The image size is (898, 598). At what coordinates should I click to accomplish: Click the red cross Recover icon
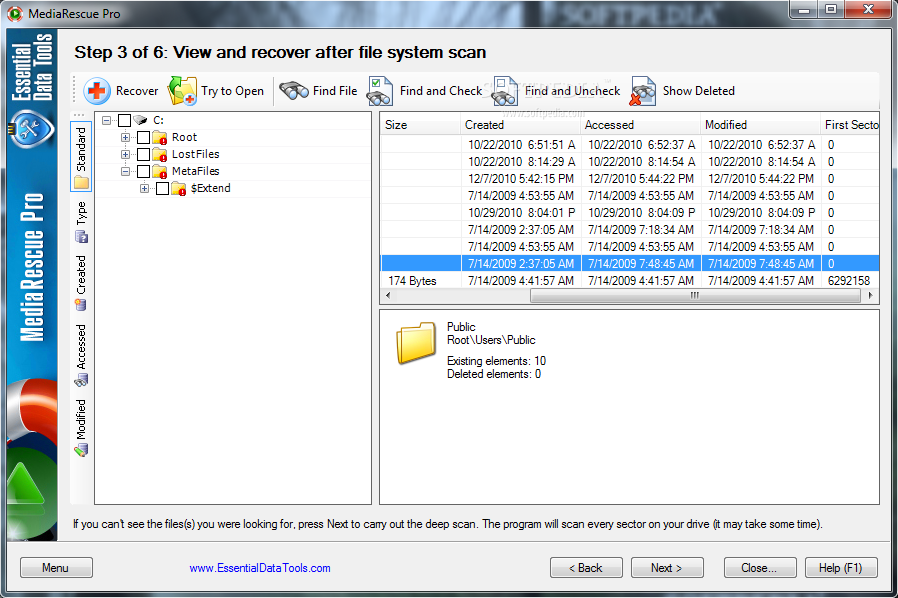pos(97,91)
